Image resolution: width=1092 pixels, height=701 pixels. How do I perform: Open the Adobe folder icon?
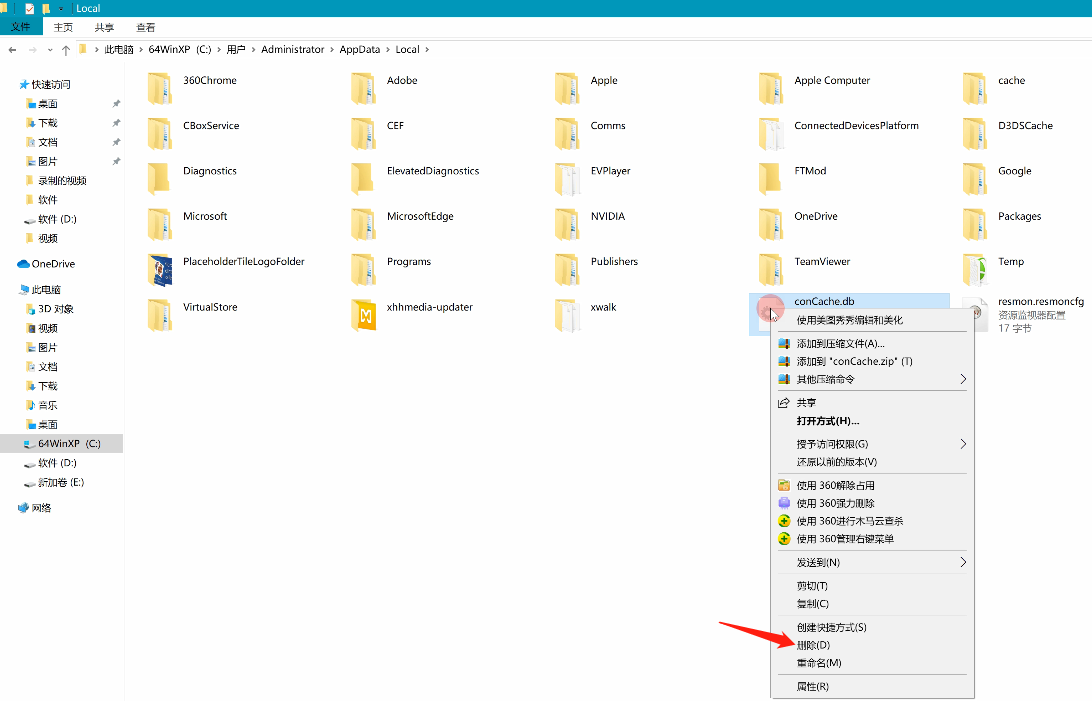point(364,88)
